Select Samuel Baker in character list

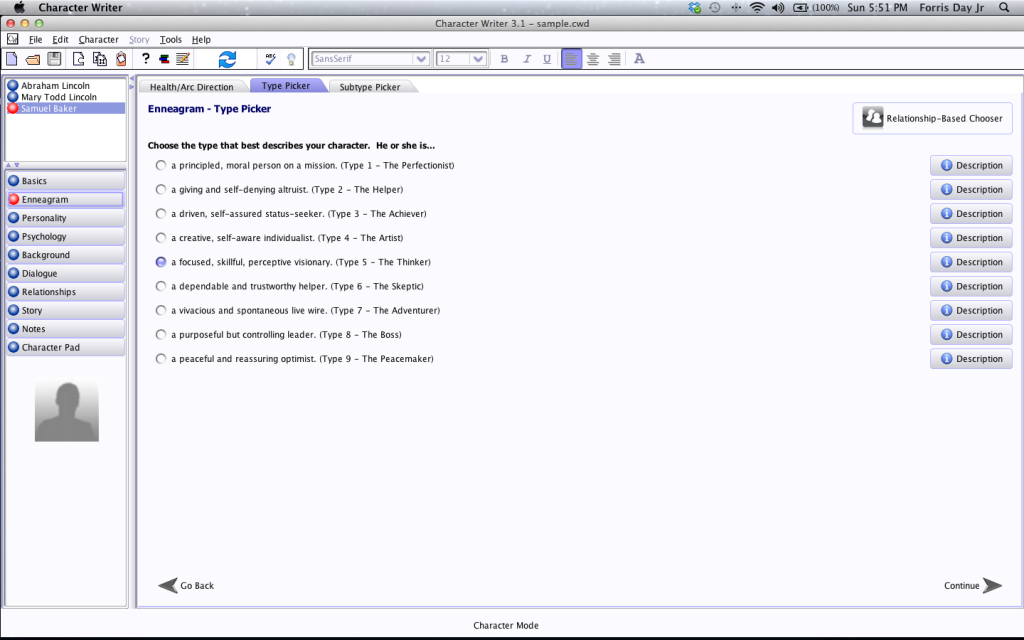65,108
